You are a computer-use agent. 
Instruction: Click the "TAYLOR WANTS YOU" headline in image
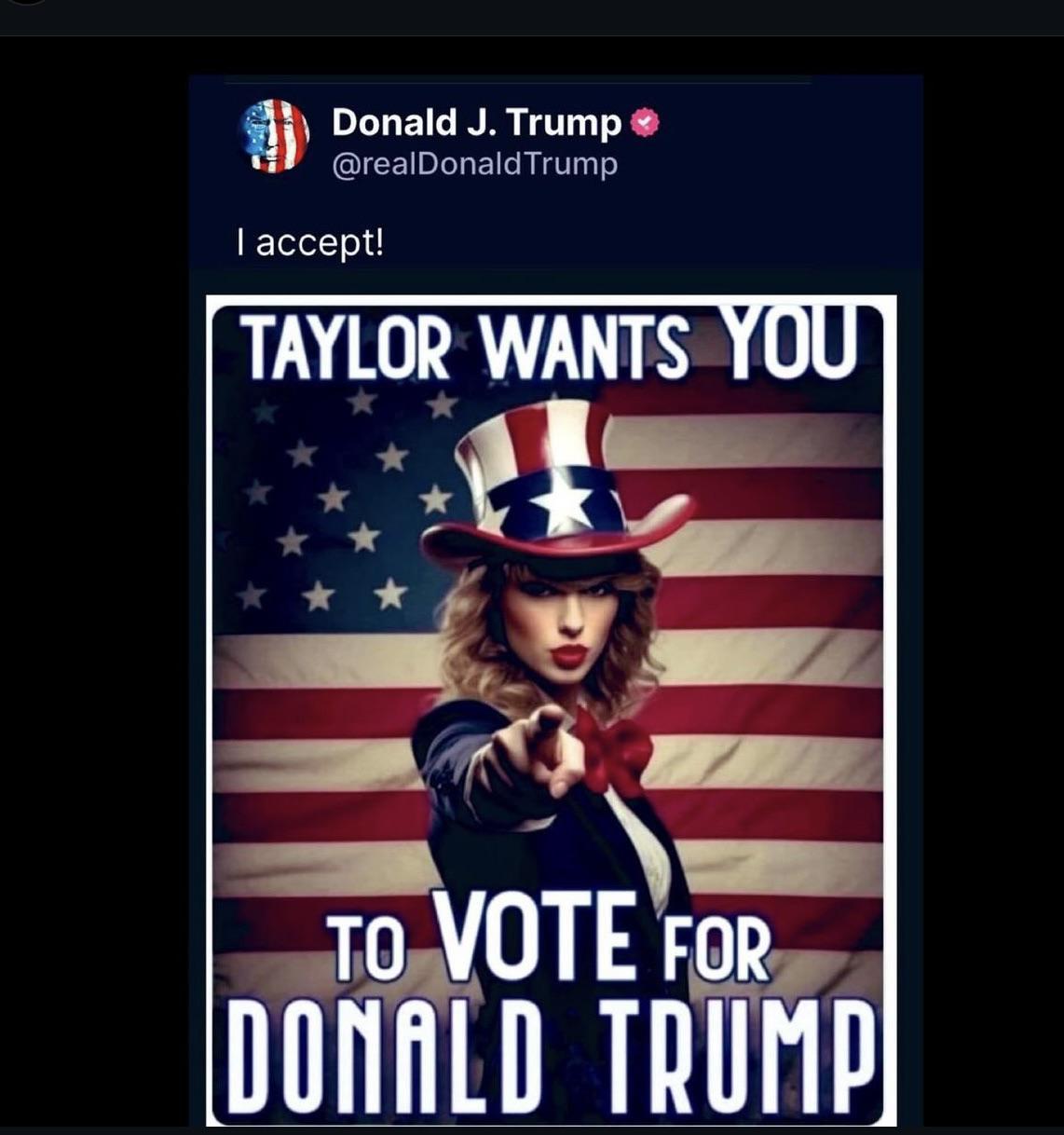coord(550,347)
